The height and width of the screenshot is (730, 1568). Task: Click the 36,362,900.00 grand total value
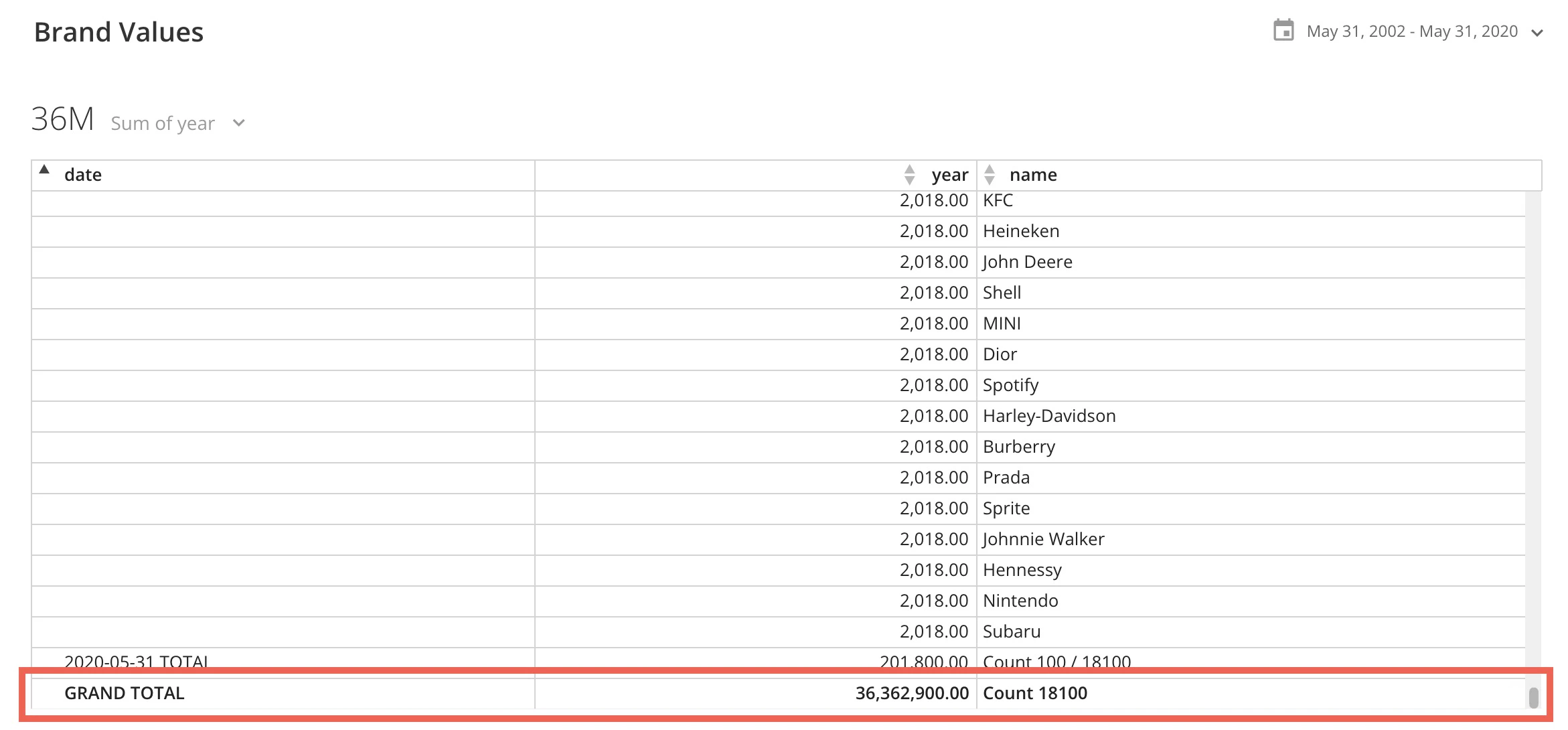click(912, 693)
